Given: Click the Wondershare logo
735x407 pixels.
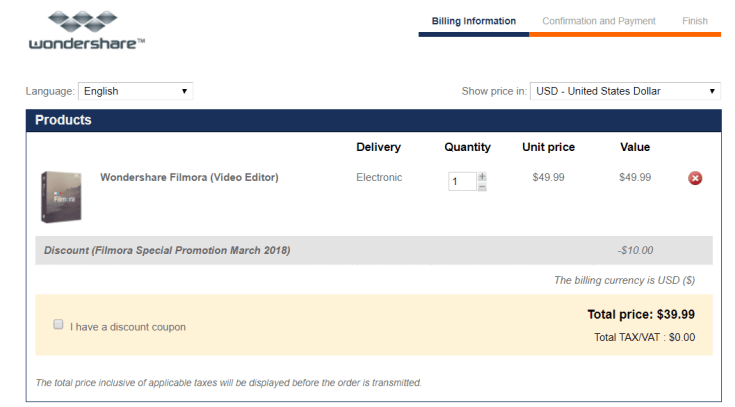Looking at the screenshot, I should (87, 30).
